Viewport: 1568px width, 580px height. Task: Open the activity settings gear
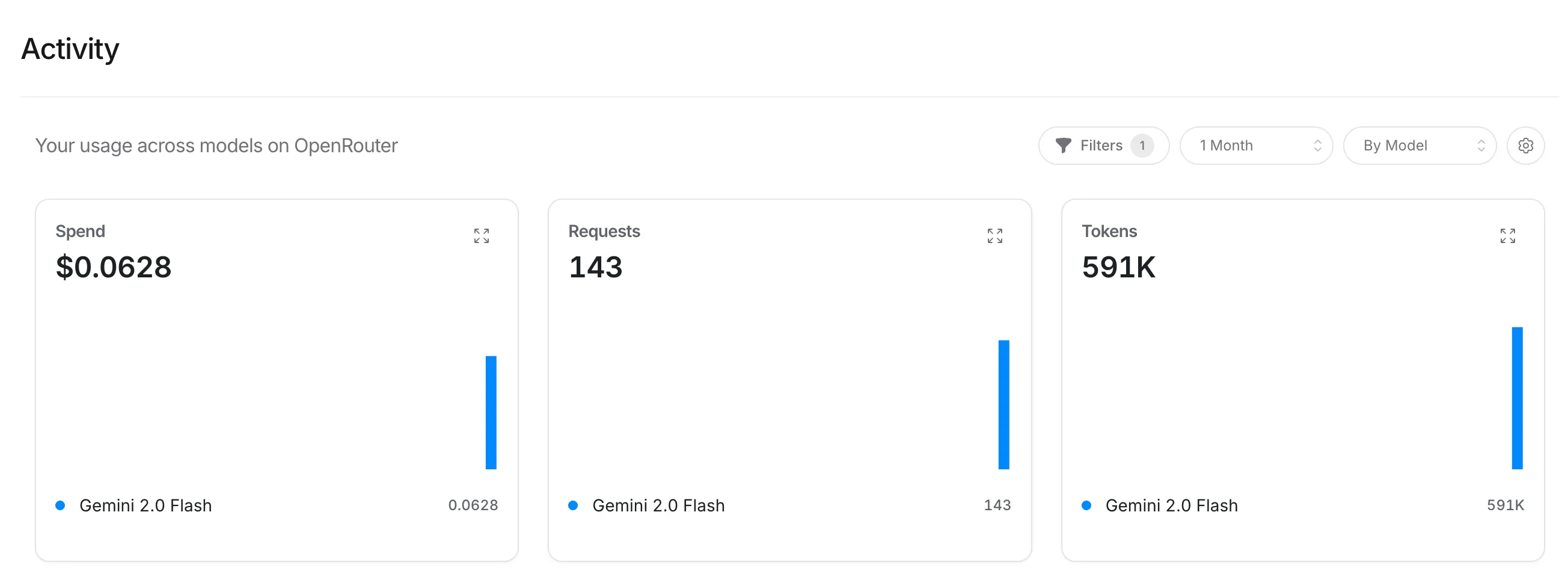coord(1525,145)
